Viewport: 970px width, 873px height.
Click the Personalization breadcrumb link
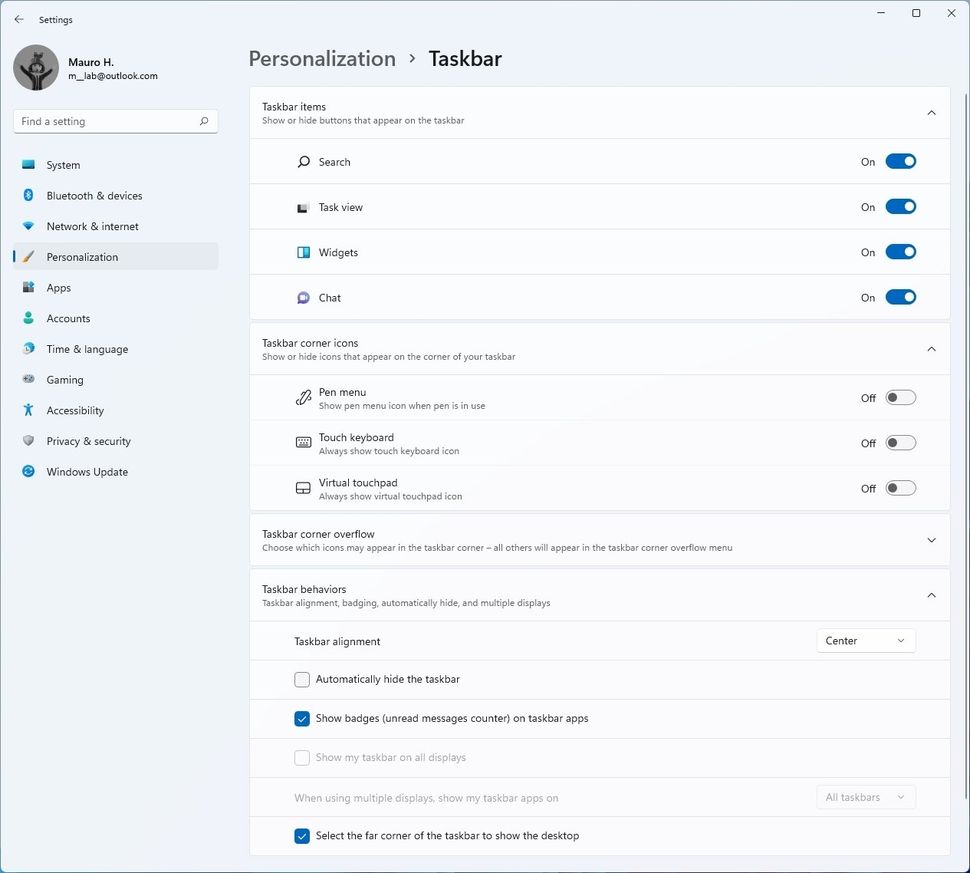coord(322,59)
